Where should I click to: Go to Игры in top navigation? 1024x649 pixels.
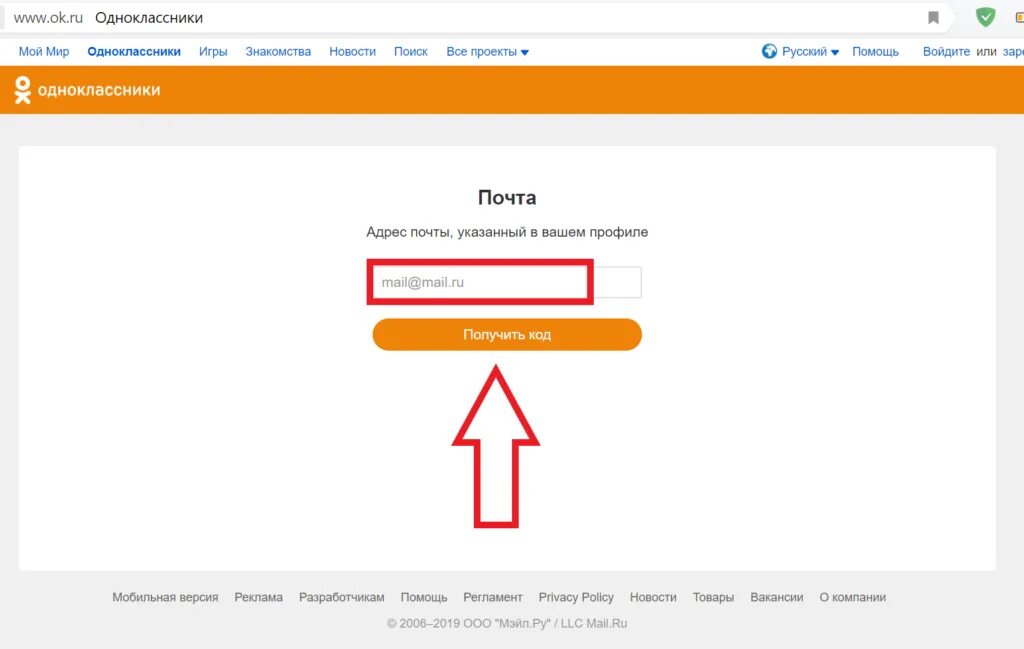point(213,52)
